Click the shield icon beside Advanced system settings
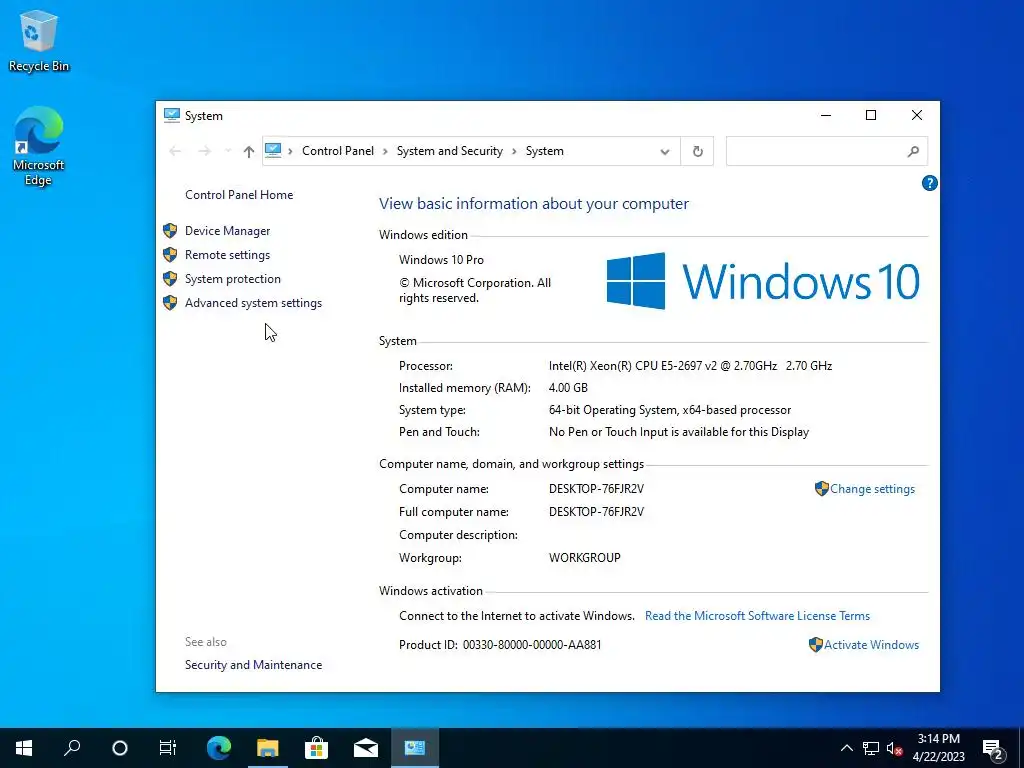Image resolution: width=1024 pixels, height=768 pixels. point(170,303)
